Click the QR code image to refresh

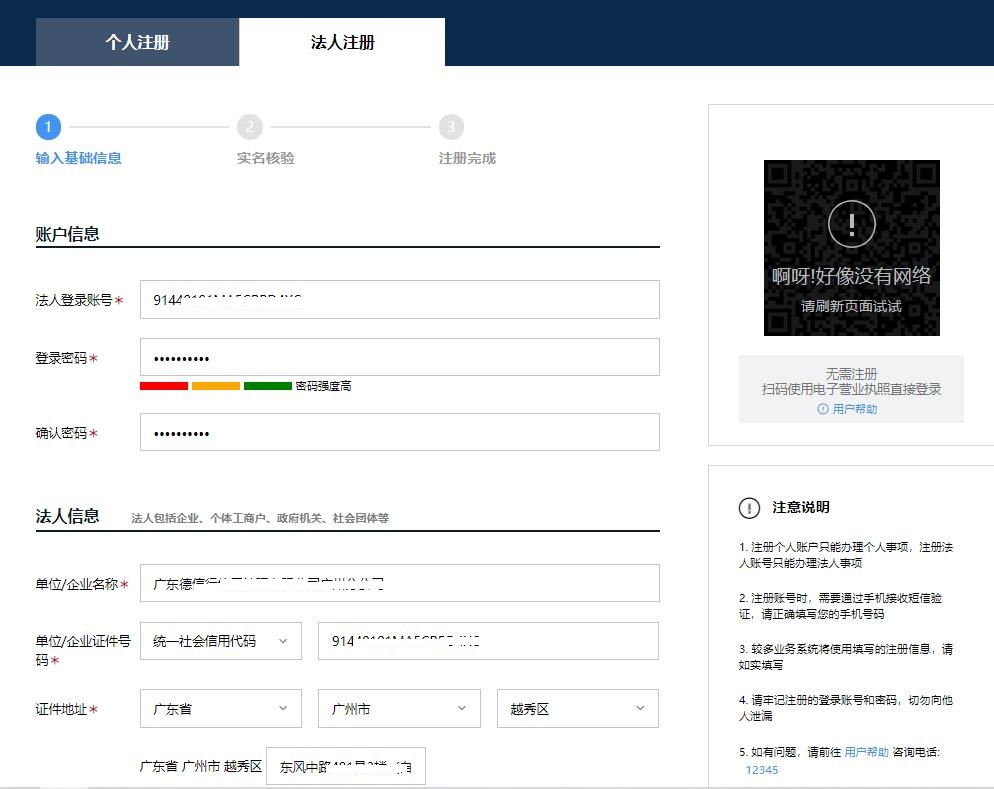(x=851, y=248)
